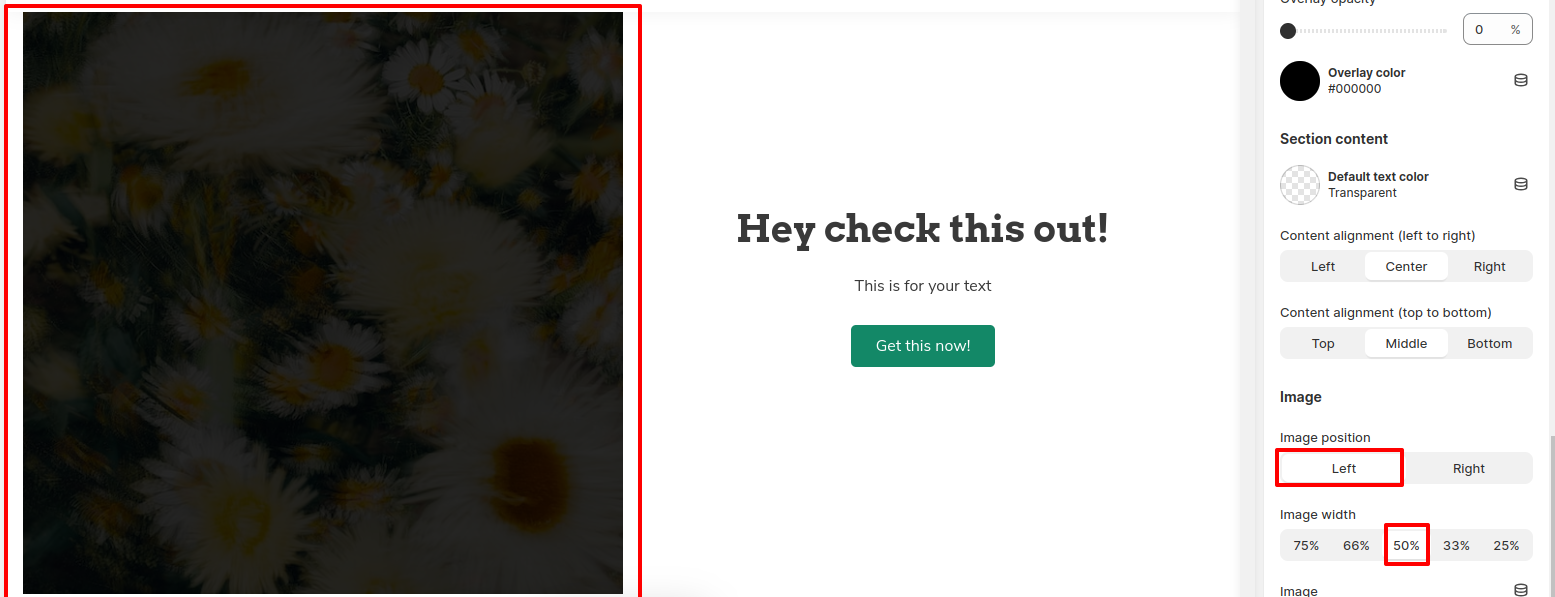Select the black Overlay color swatch

[x=1300, y=81]
